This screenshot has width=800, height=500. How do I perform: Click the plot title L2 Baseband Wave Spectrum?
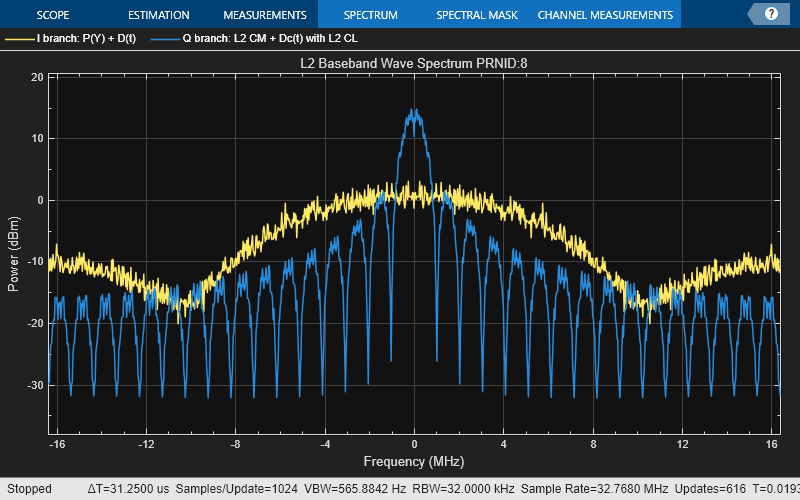click(x=414, y=63)
